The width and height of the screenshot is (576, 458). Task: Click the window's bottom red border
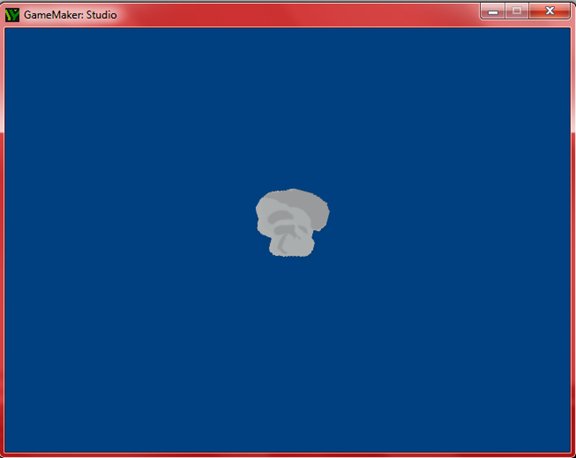288,455
